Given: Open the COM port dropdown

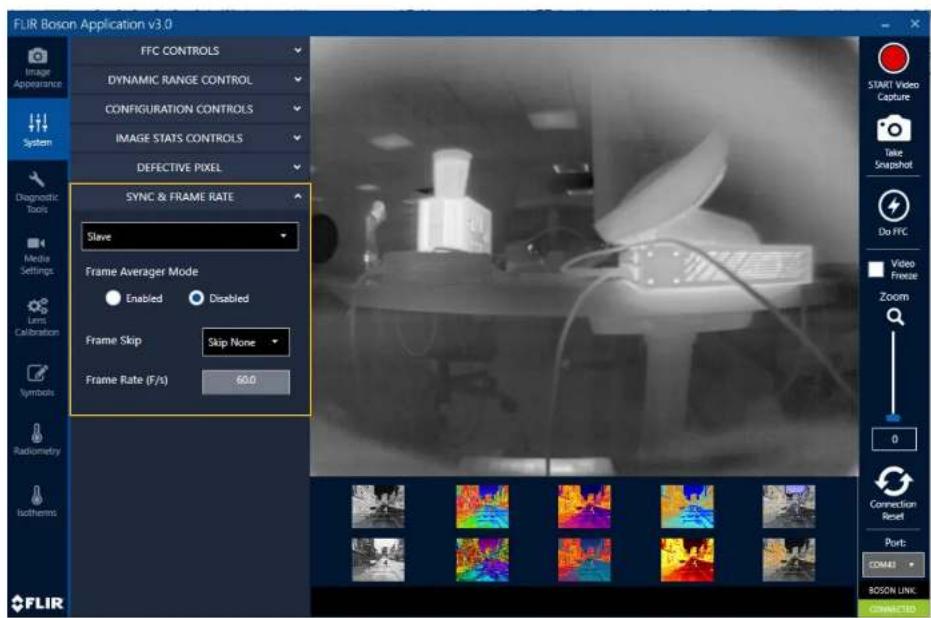Looking at the screenshot, I should click(x=893, y=565).
